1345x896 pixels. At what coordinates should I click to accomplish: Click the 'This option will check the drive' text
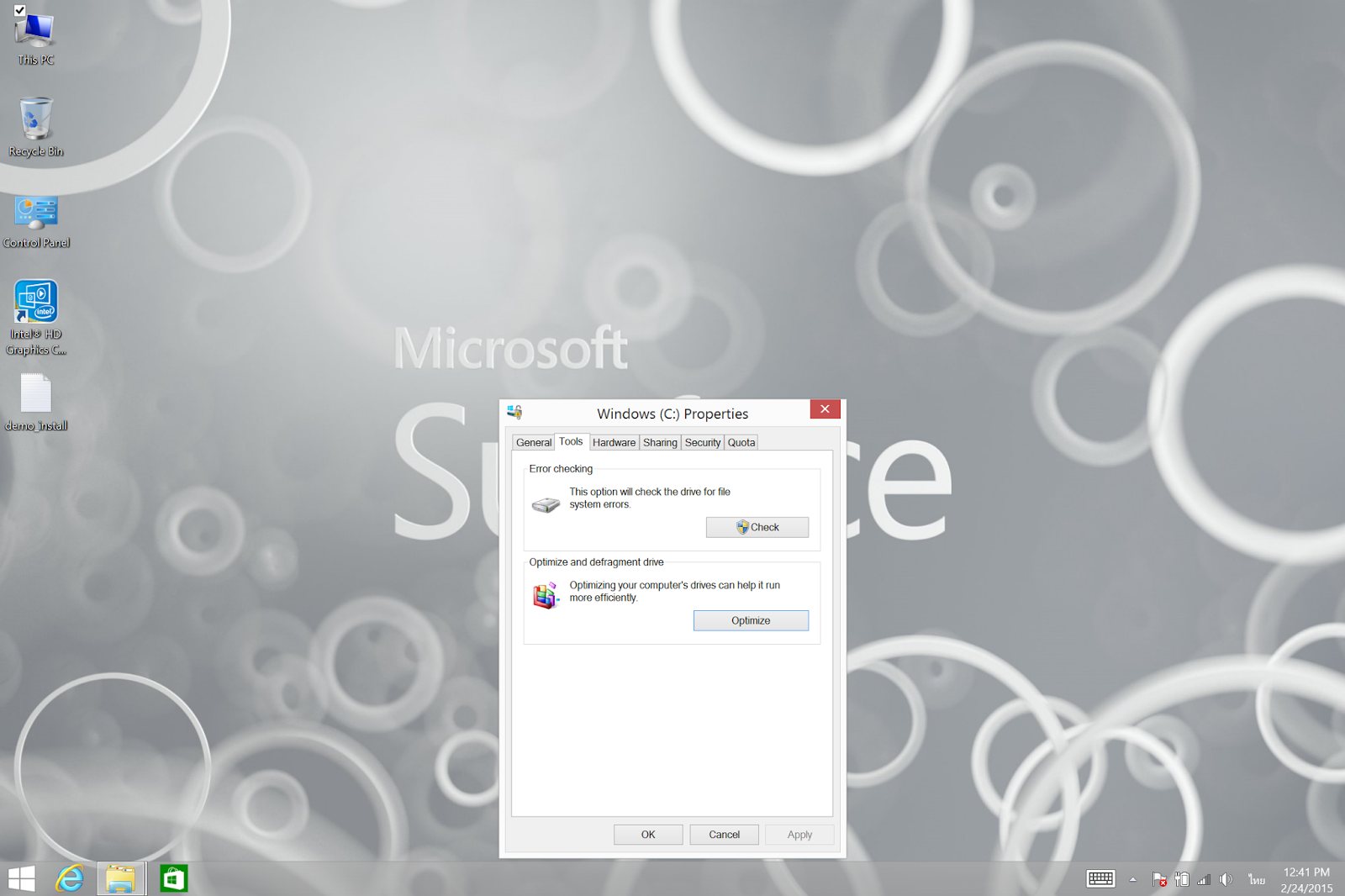(650, 498)
